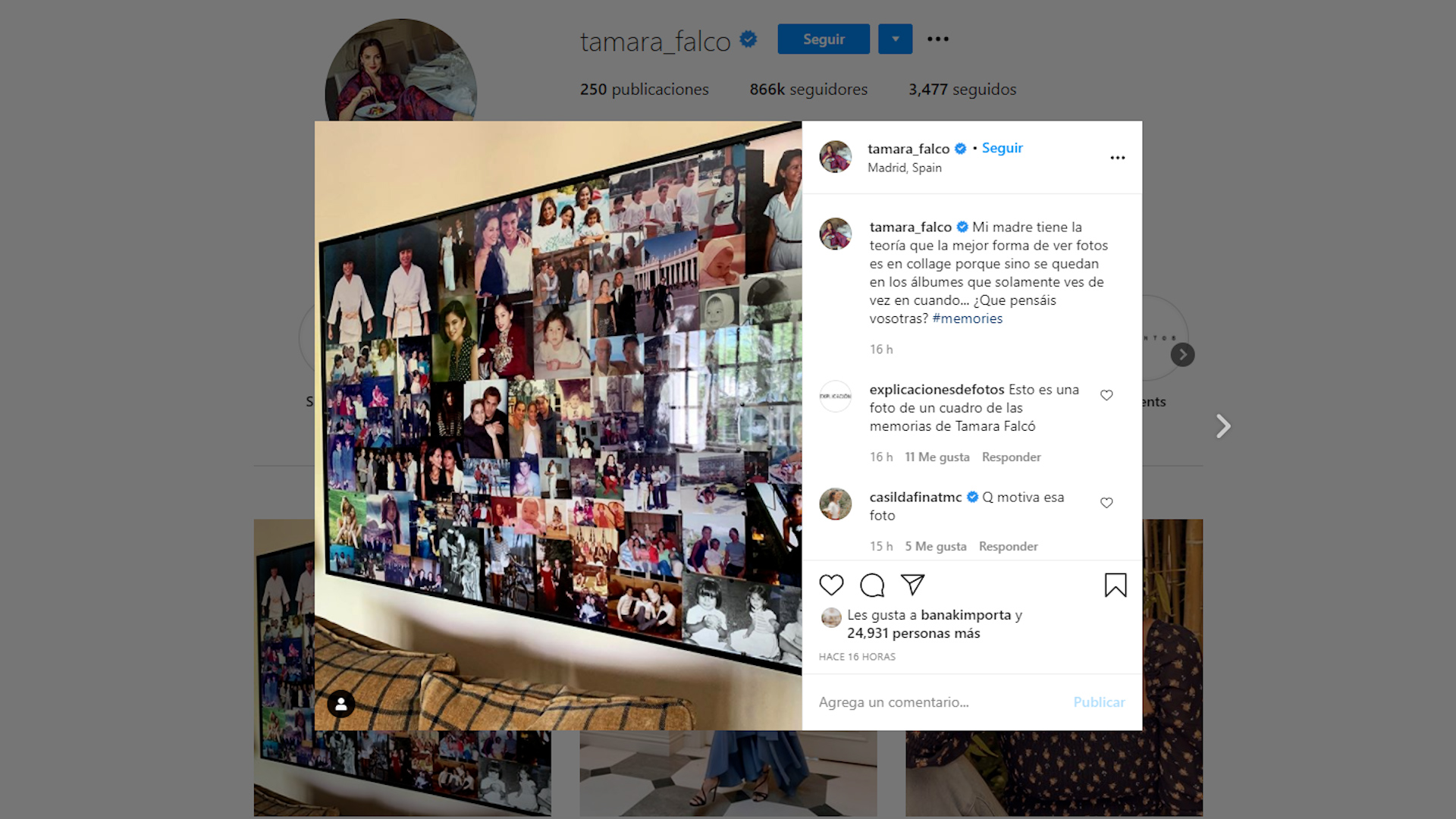
Task: Advance story highlights right arrow
Action: 1182,354
